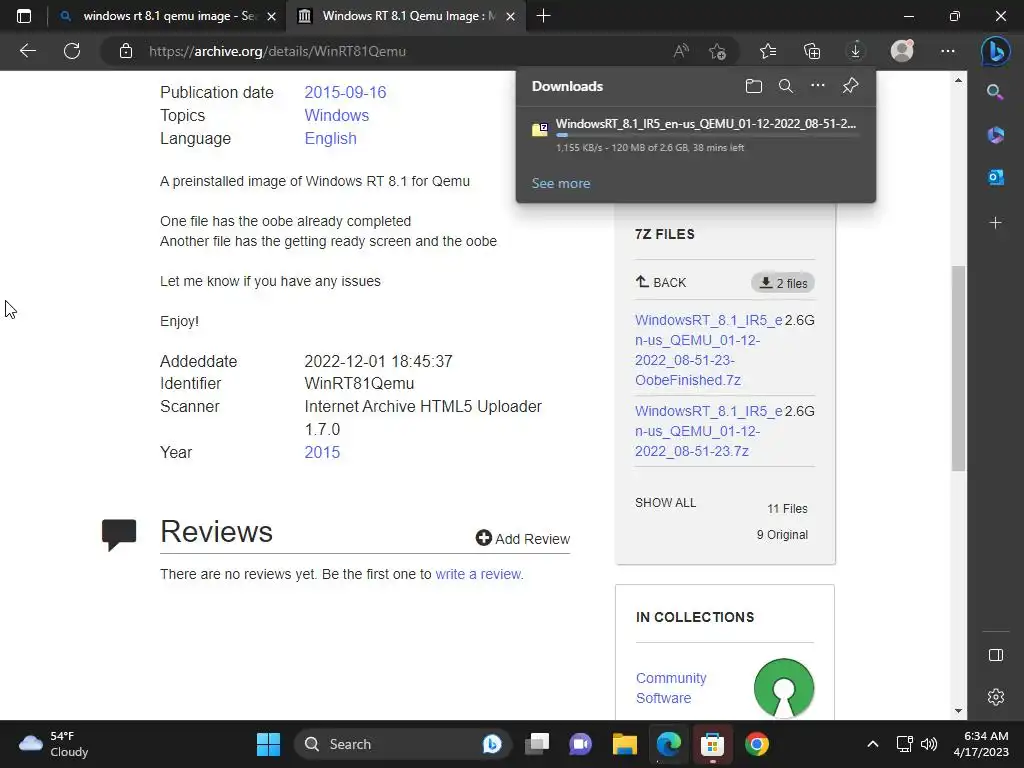Click Add Review button
The height and width of the screenshot is (768, 1024).
[x=522, y=539]
